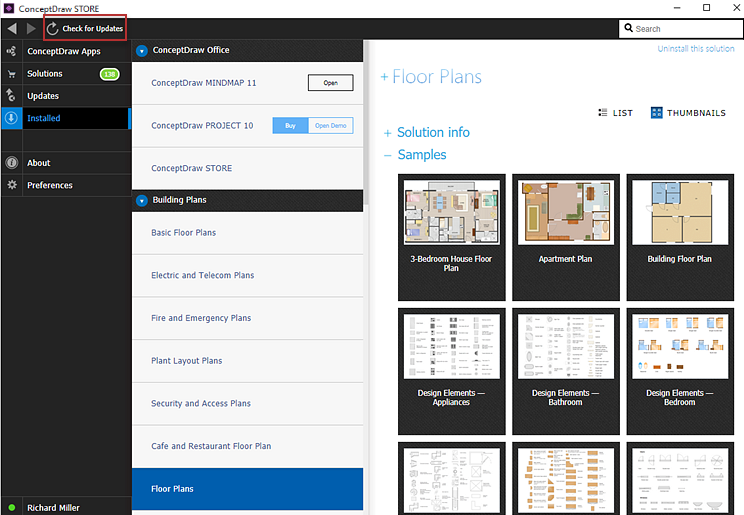
Task: Switch to LIST view mode
Action: click(x=615, y=113)
